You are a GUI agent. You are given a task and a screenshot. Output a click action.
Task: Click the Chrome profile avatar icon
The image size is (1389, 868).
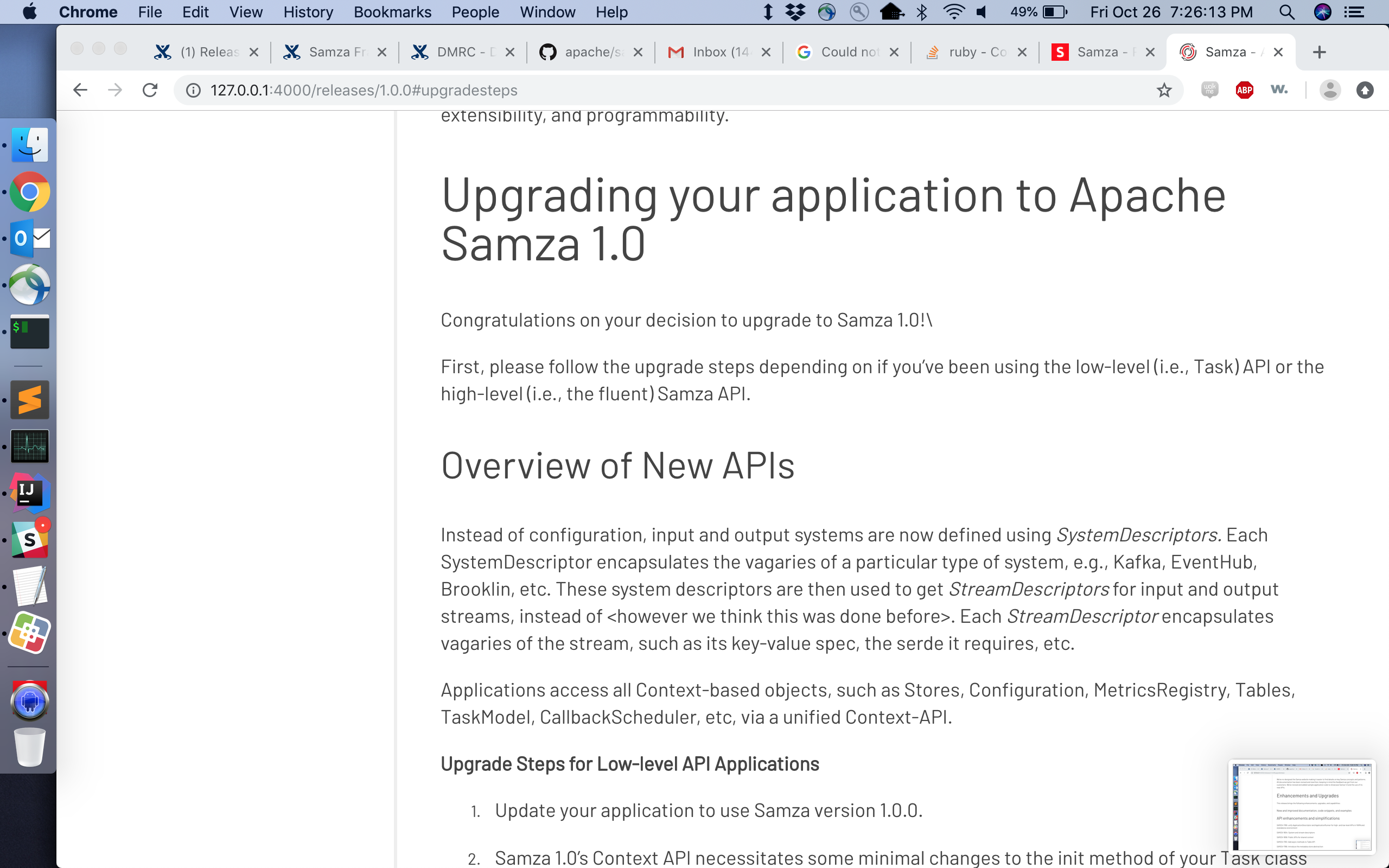1329,90
